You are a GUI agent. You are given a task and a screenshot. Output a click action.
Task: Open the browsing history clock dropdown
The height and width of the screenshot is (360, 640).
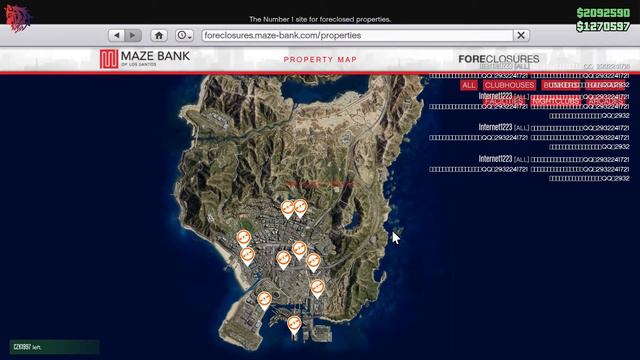click(184, 36)
